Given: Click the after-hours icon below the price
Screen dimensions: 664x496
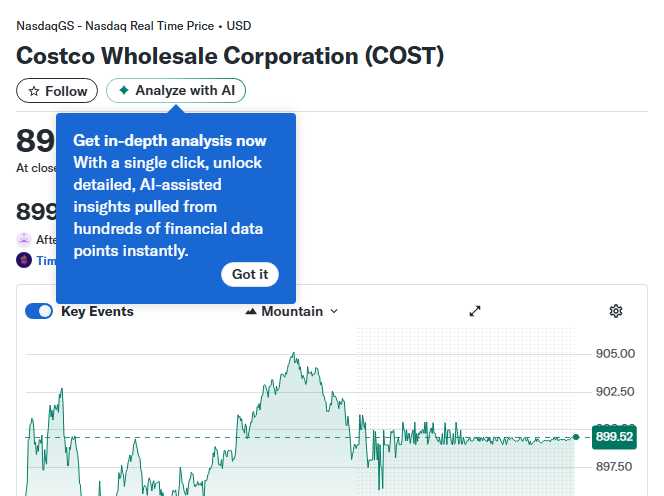Looking at the screenshot, I should (24, 239).
